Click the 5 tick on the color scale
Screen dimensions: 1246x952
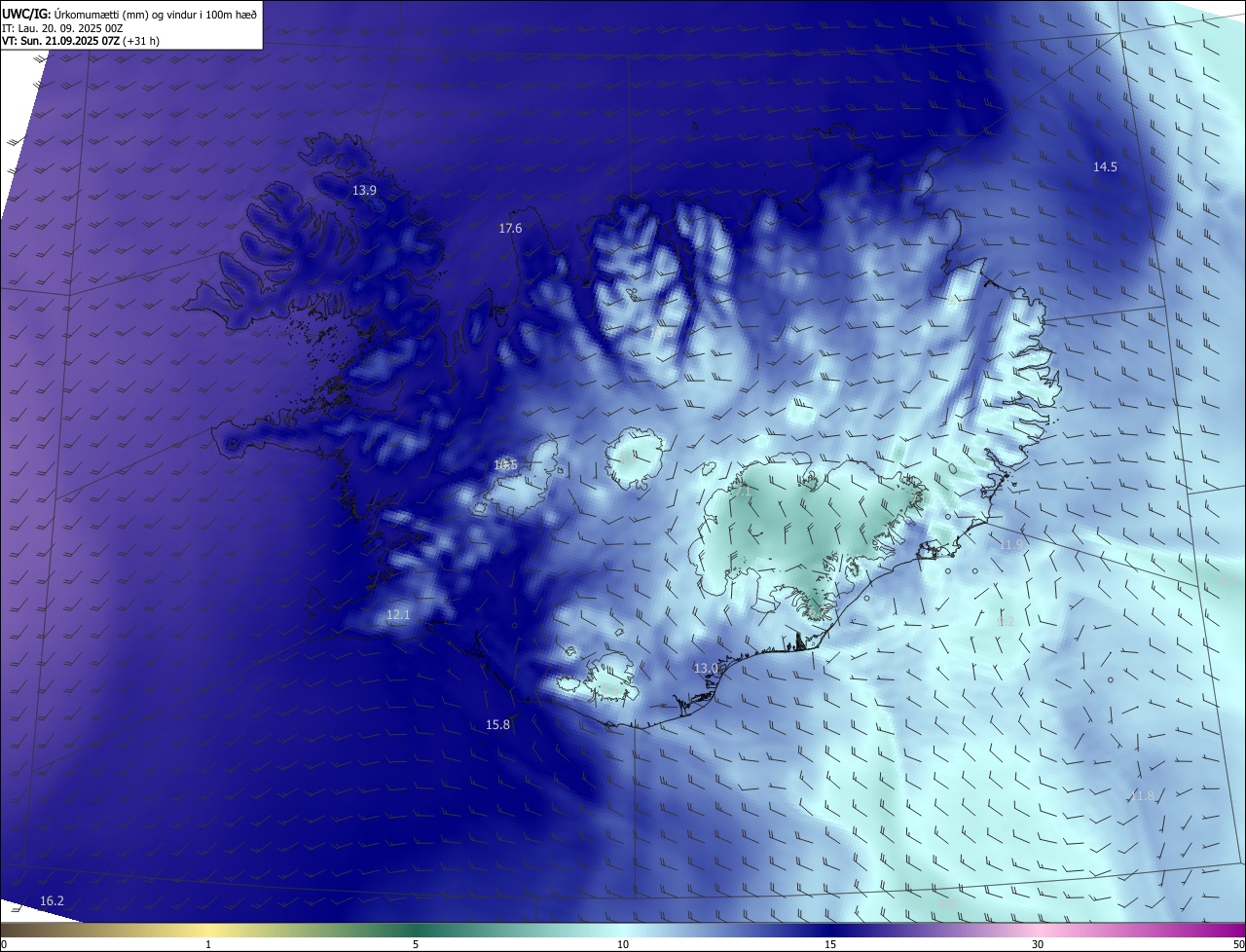(416, 945)
